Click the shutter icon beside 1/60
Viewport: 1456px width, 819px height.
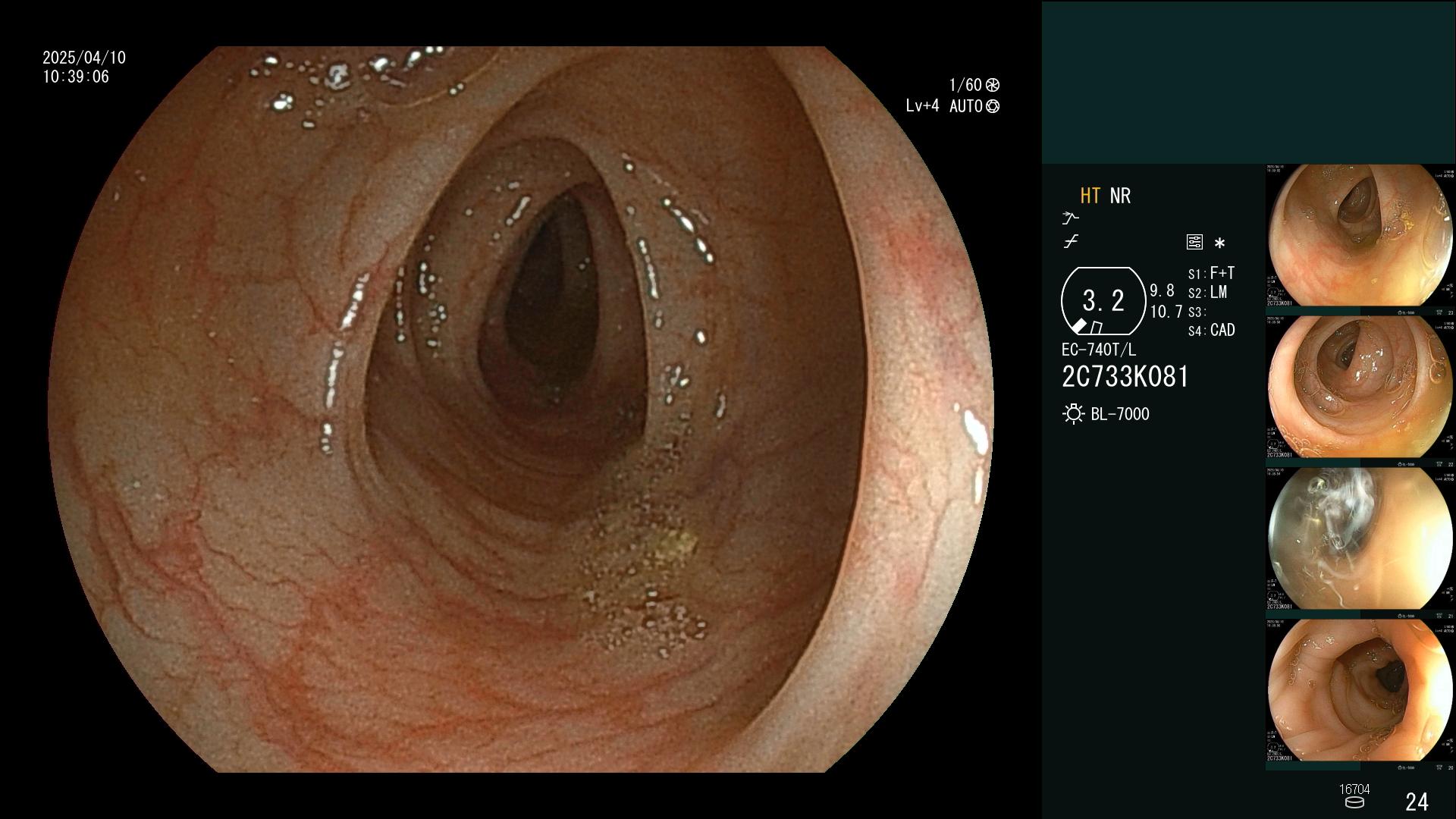[x=993, y=85]
